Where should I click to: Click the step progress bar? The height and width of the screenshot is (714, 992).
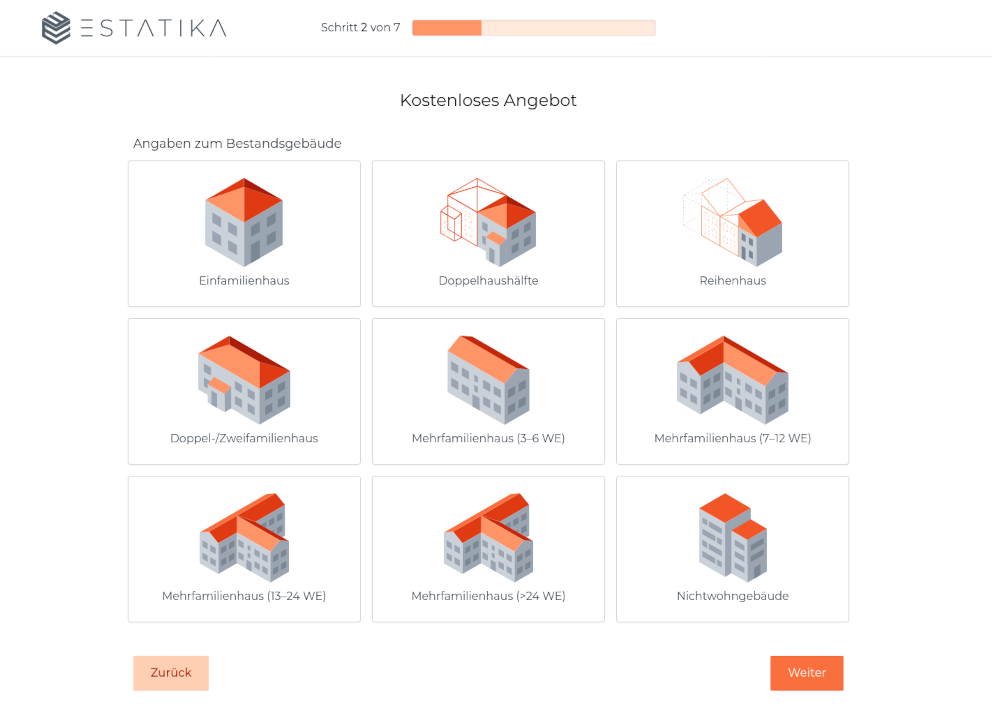[x=533, y=28]
